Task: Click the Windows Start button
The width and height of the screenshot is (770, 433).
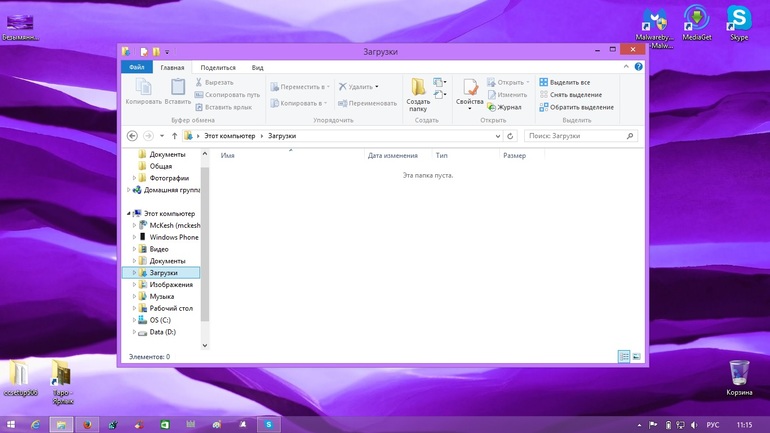Action: [11, 425]
